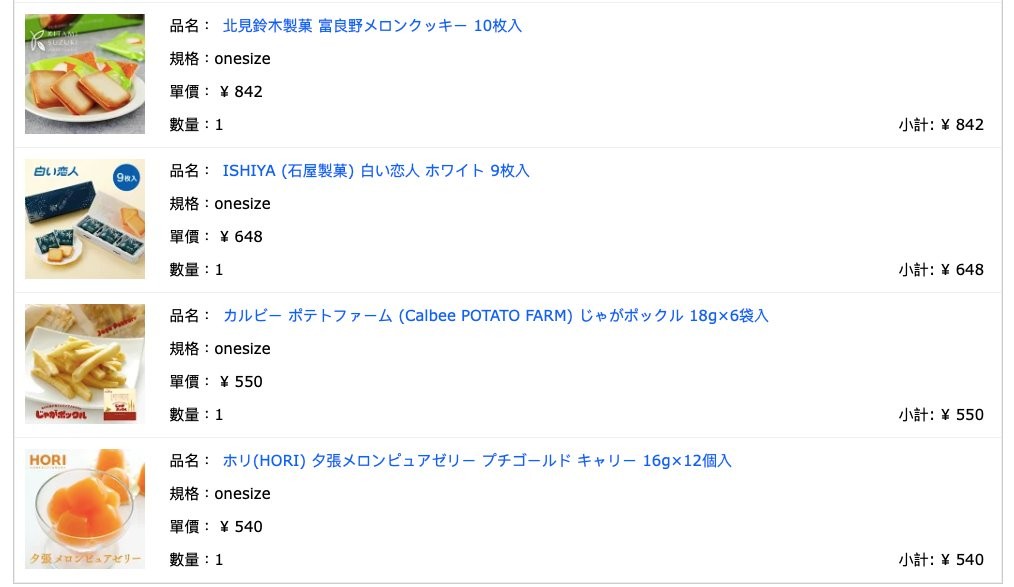The image size is (1014, 587).
Task: Click the 小計 ¥ 842 subtotal
Action: point(941,125)
